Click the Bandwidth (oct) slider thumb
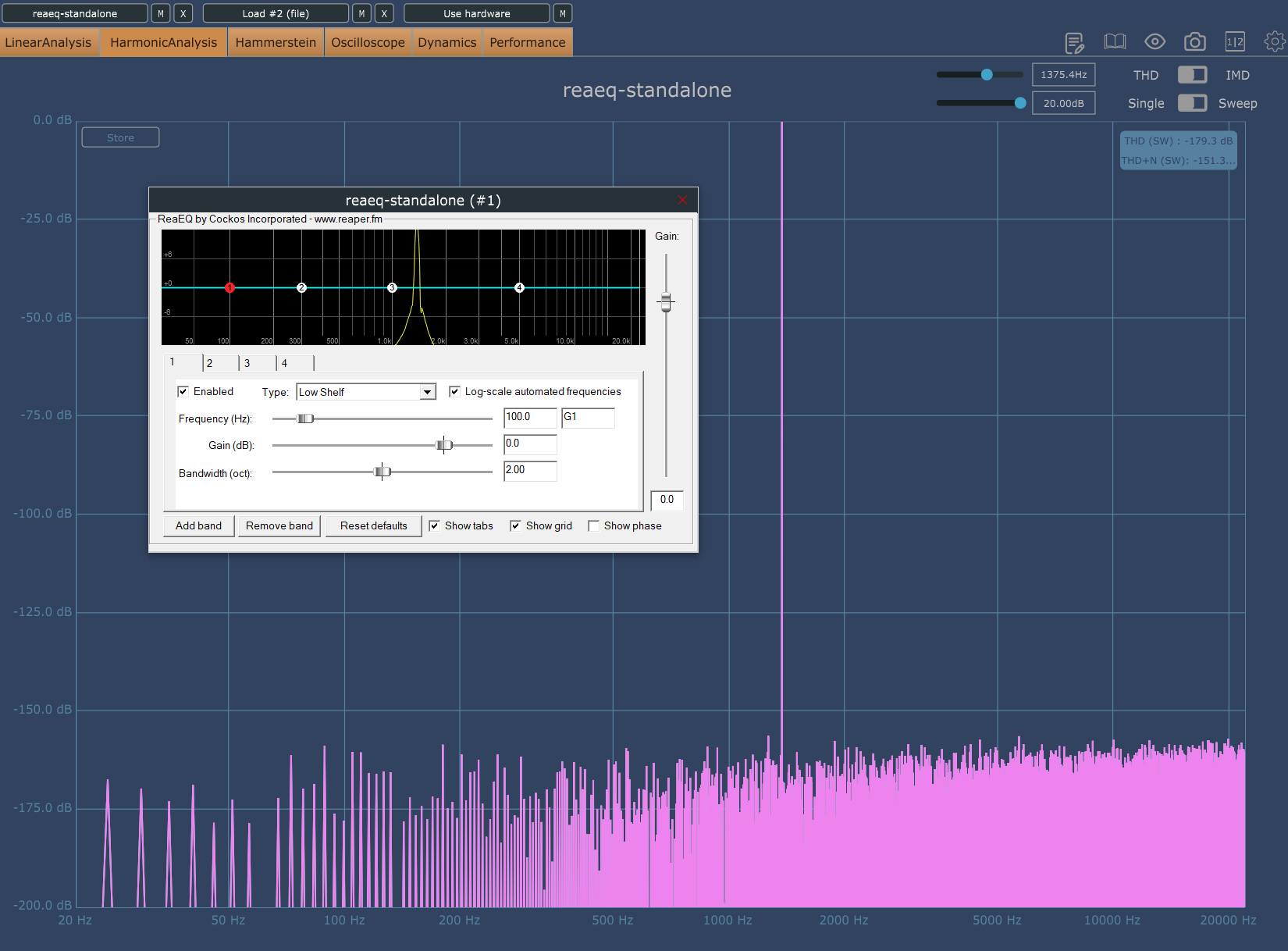Screen dimensions: 1288x951 [x=382, y=472]
